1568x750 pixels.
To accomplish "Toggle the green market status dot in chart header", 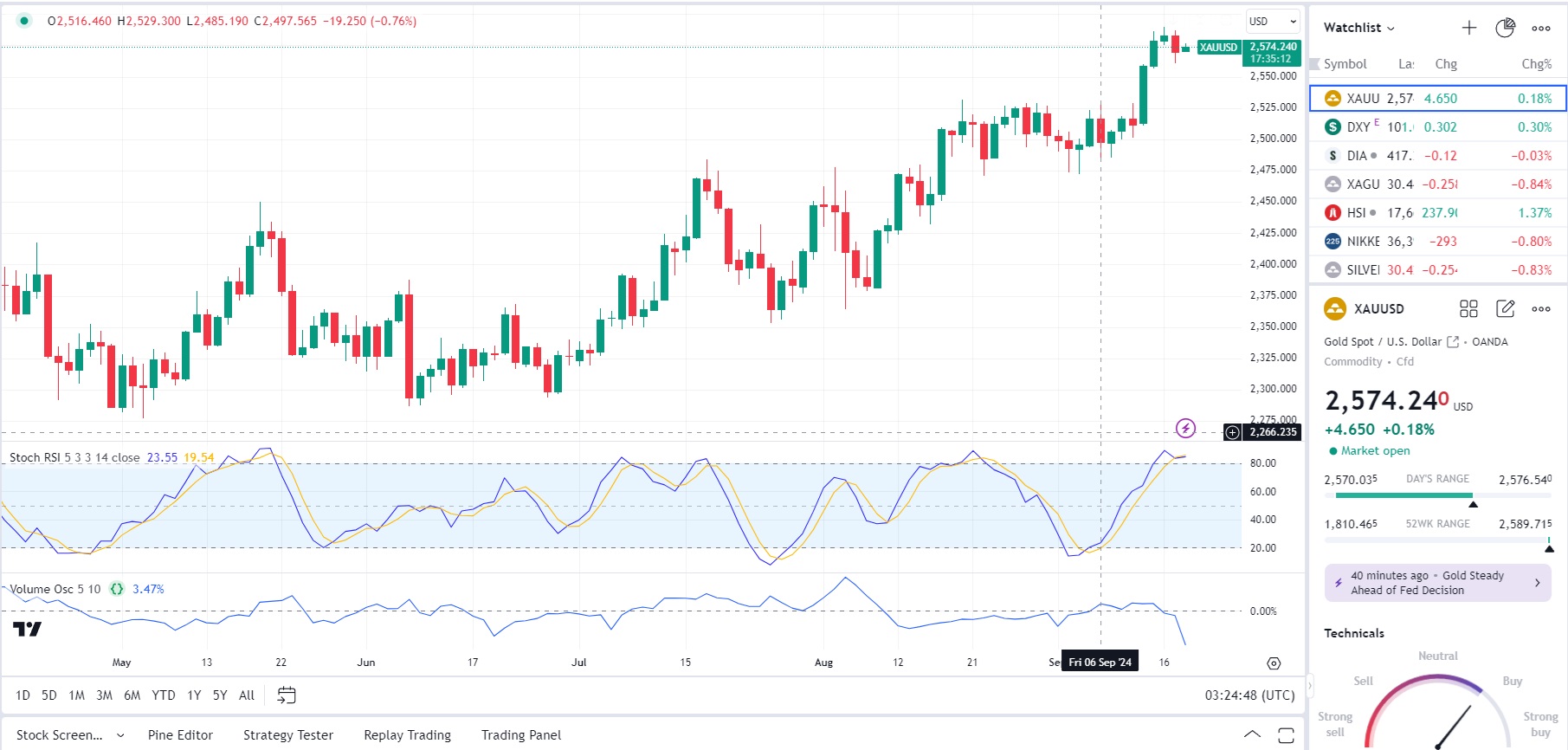I will pyautogui.click(x=24, y=21).
